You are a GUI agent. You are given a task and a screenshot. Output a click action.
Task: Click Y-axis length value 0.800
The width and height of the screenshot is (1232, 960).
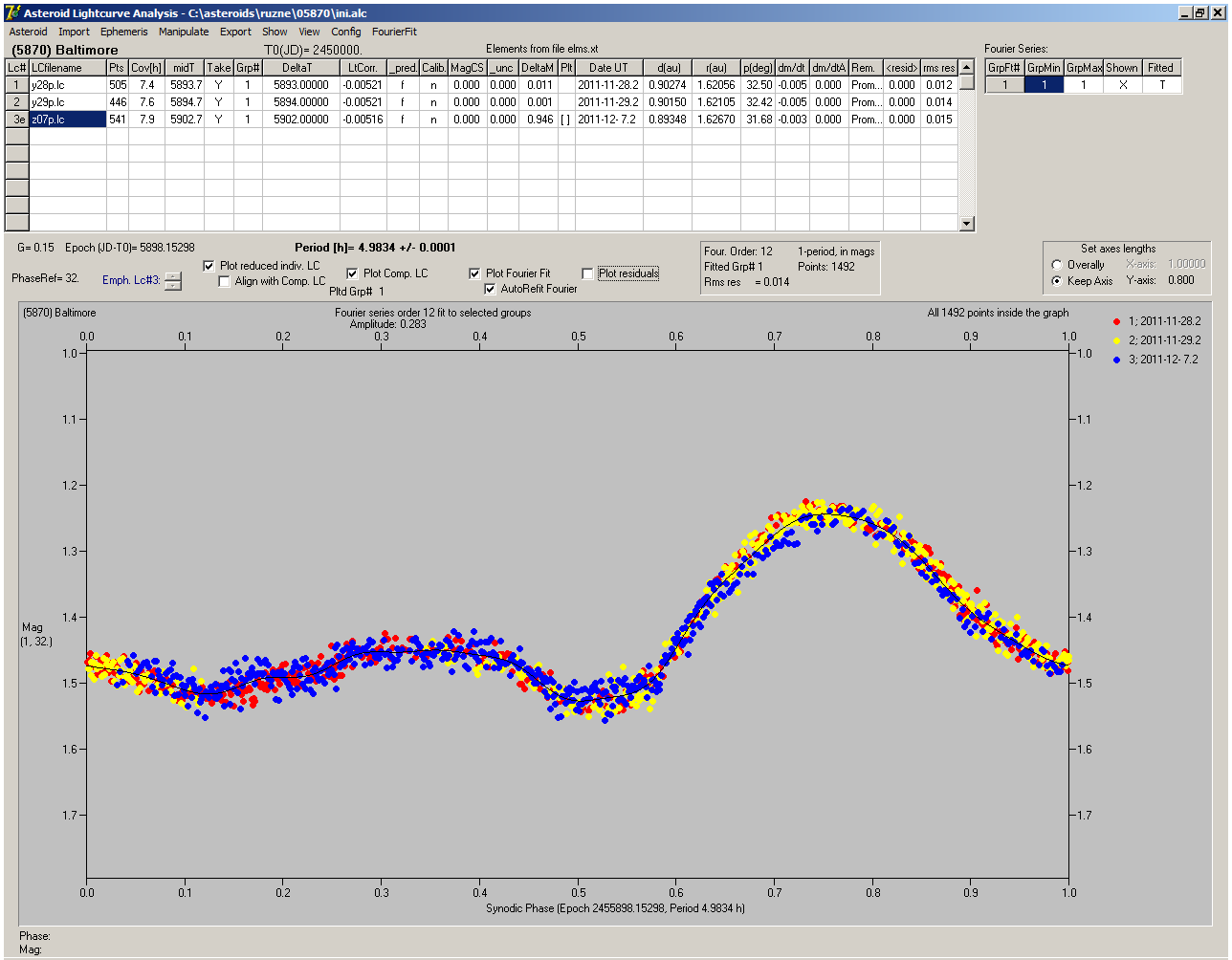(x=1181, y=280)
